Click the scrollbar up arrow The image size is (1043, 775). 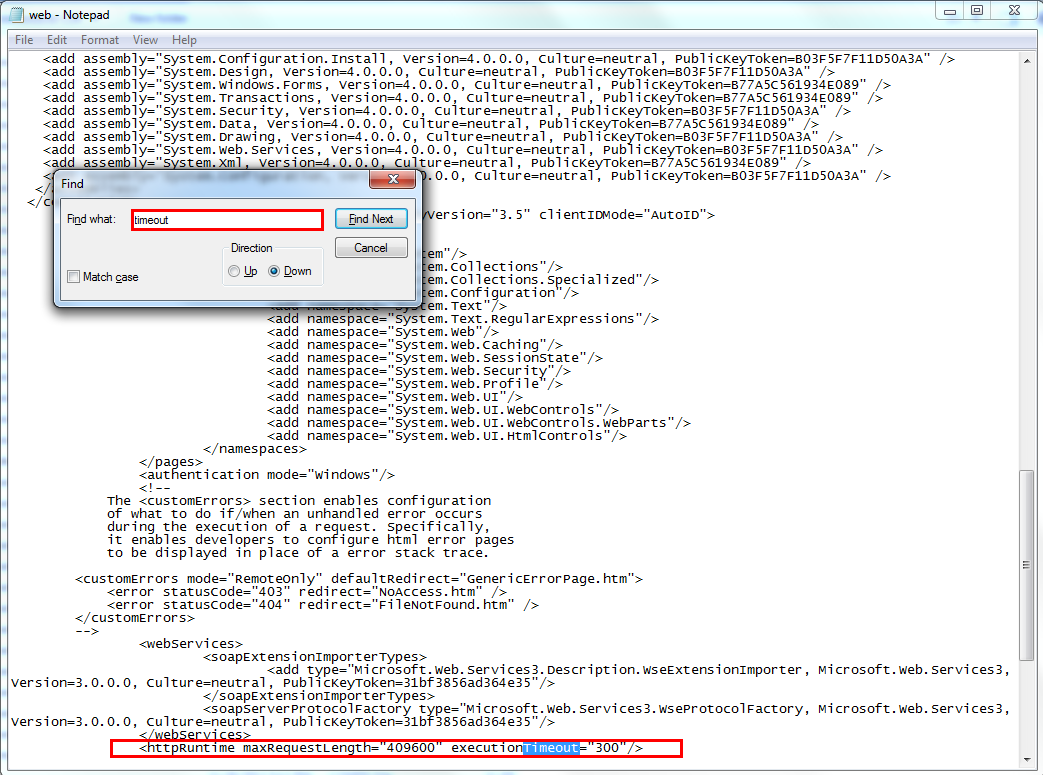click(1027, 57)
